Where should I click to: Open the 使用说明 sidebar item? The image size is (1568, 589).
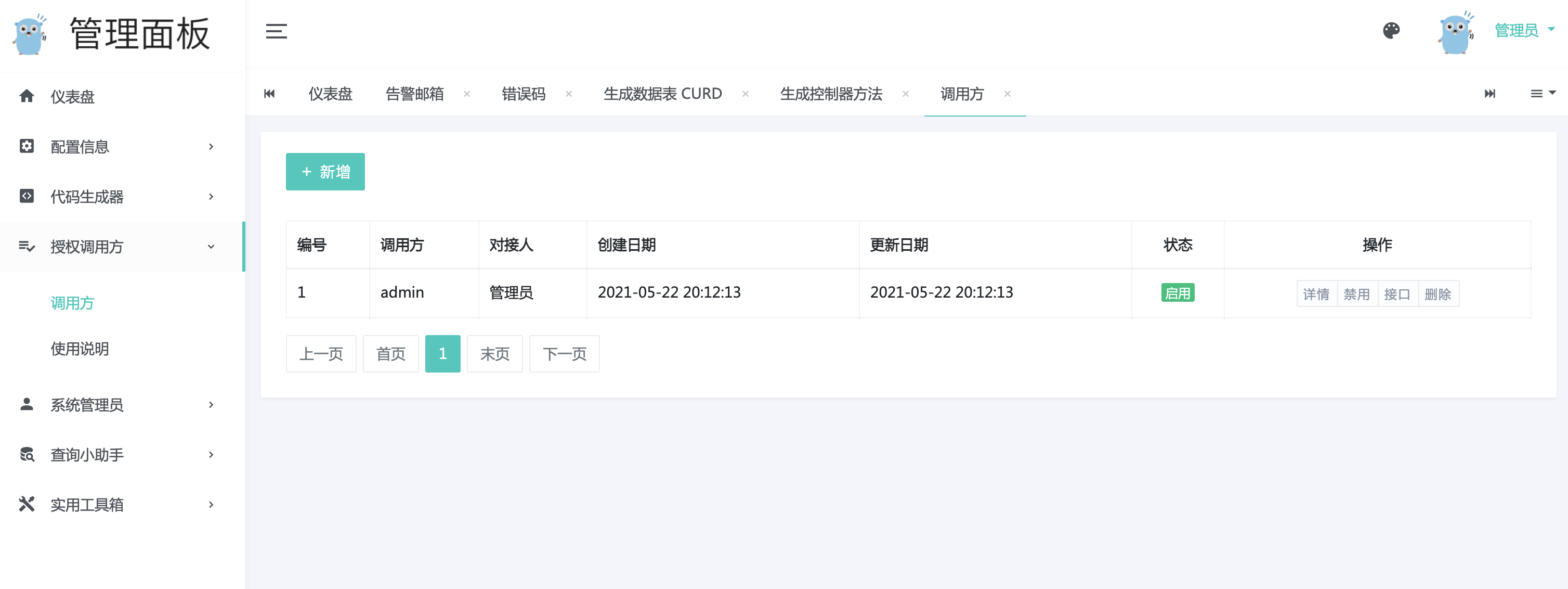80,349
